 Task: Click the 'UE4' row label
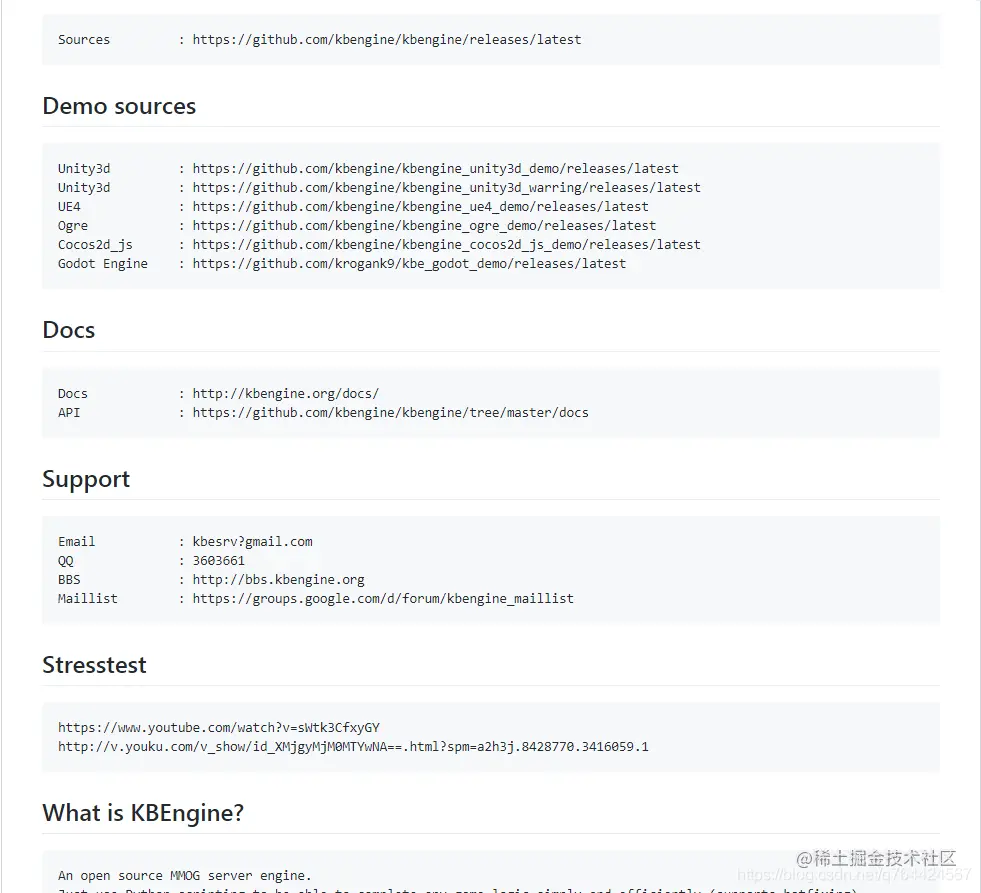[69, 207]
